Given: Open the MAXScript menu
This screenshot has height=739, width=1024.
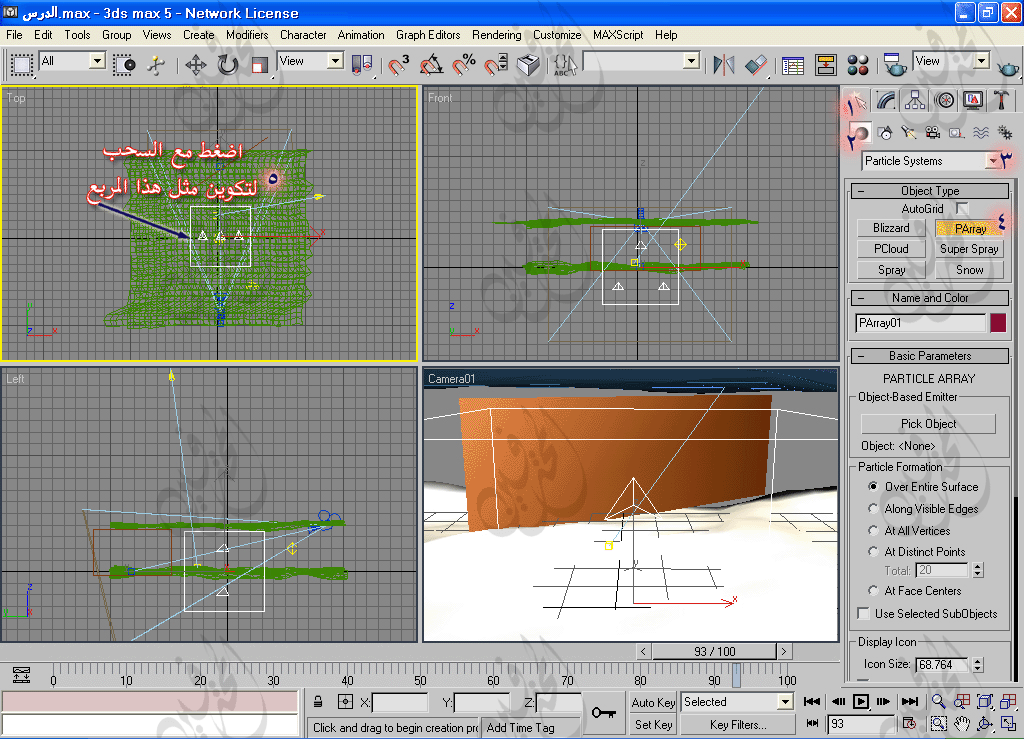Looking at the screenshot, I should coord(618,35).
